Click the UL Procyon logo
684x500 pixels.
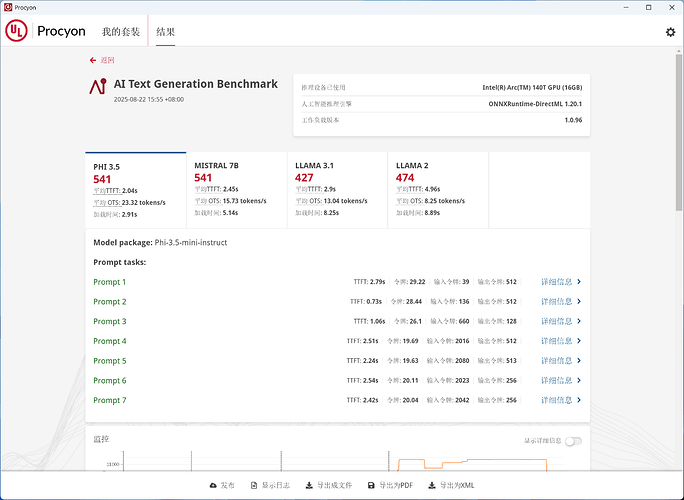click(17, 32)
